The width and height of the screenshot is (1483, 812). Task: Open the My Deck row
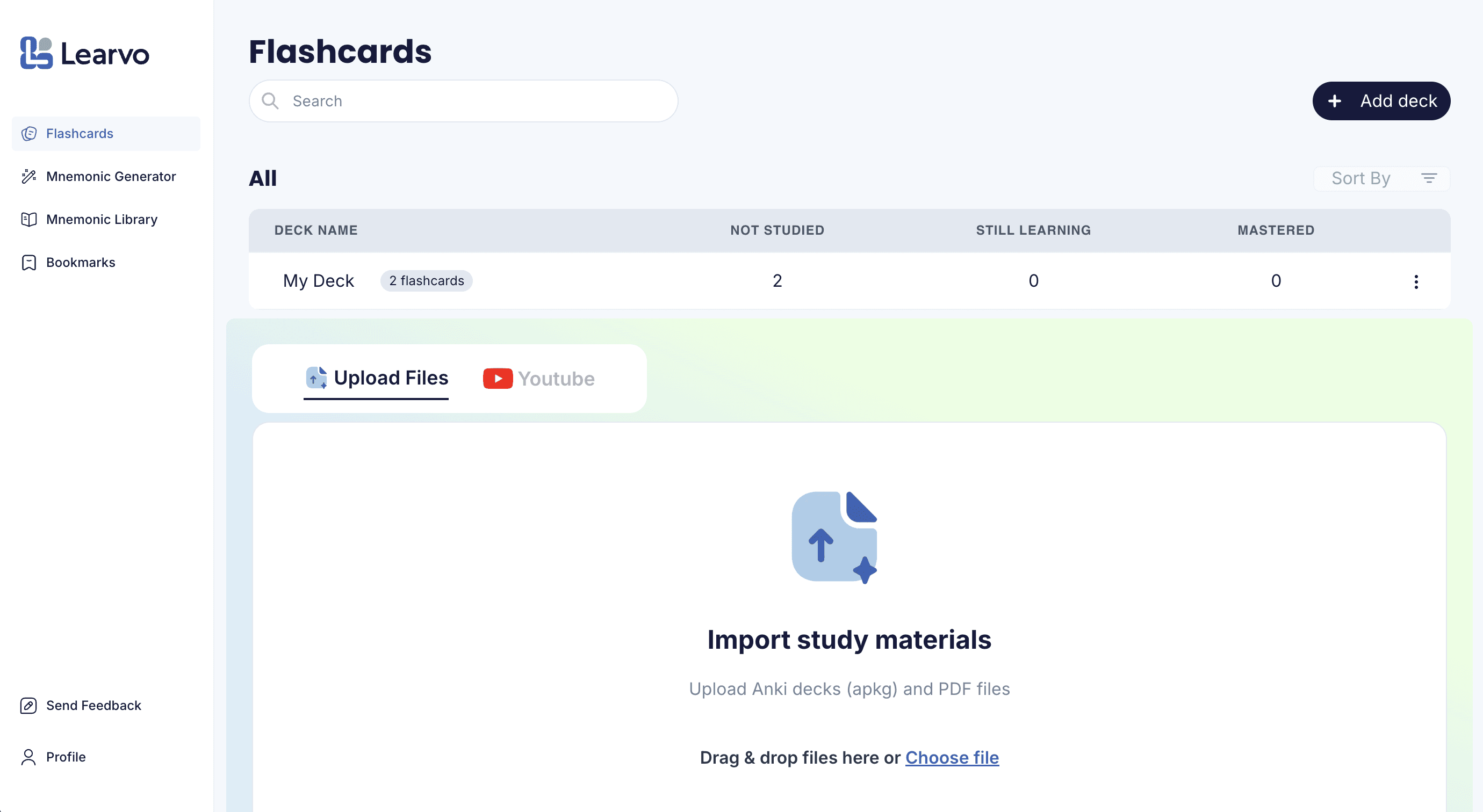(318, 281)
